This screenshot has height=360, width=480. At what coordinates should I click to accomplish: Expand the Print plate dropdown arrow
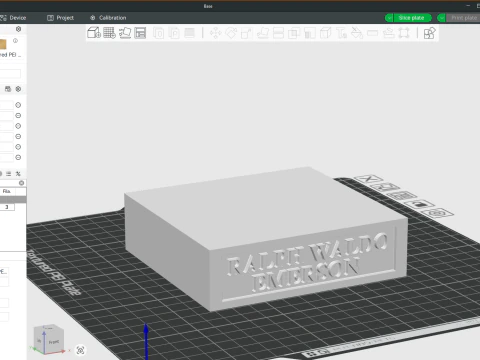point(441,18)
